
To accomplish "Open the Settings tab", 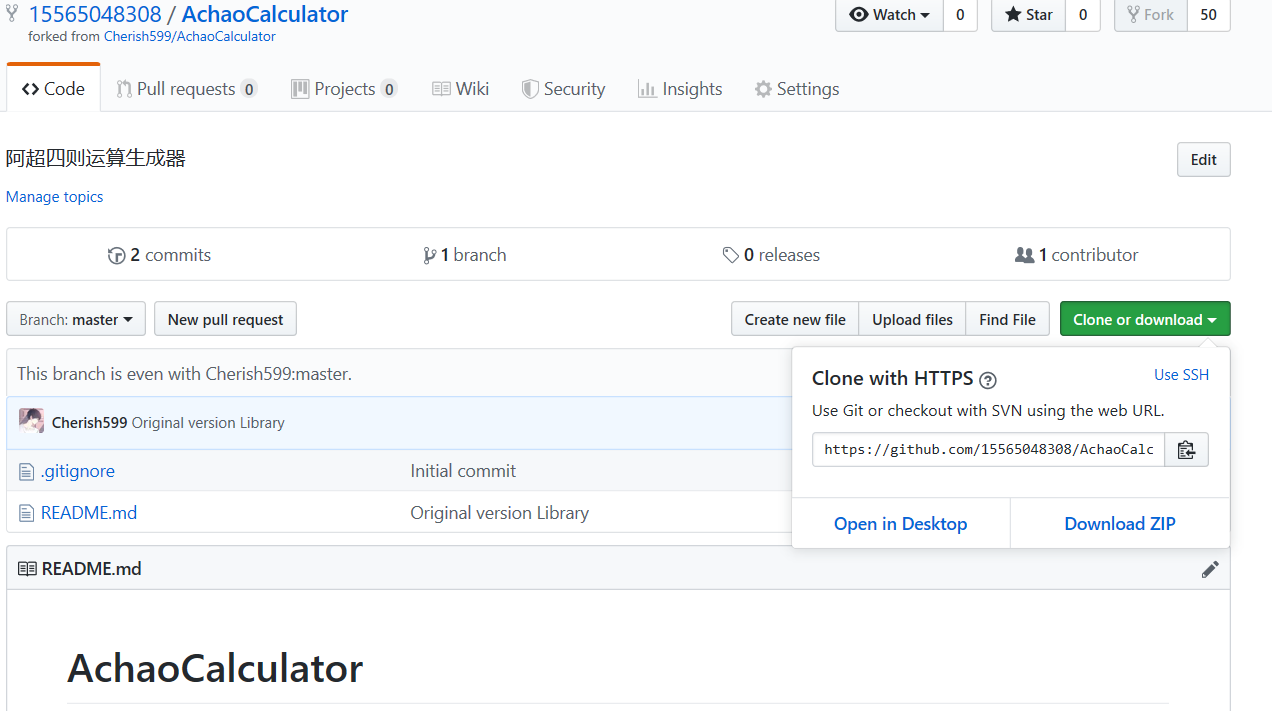I will click(x=797, y=89).
